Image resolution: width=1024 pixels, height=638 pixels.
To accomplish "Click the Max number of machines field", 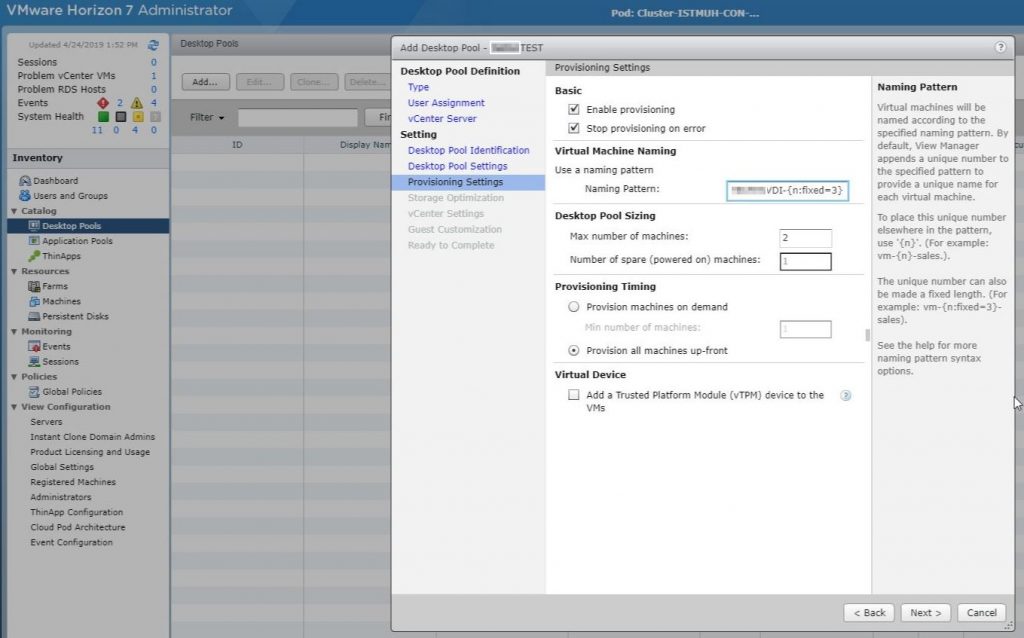I will tap(805, 238).
